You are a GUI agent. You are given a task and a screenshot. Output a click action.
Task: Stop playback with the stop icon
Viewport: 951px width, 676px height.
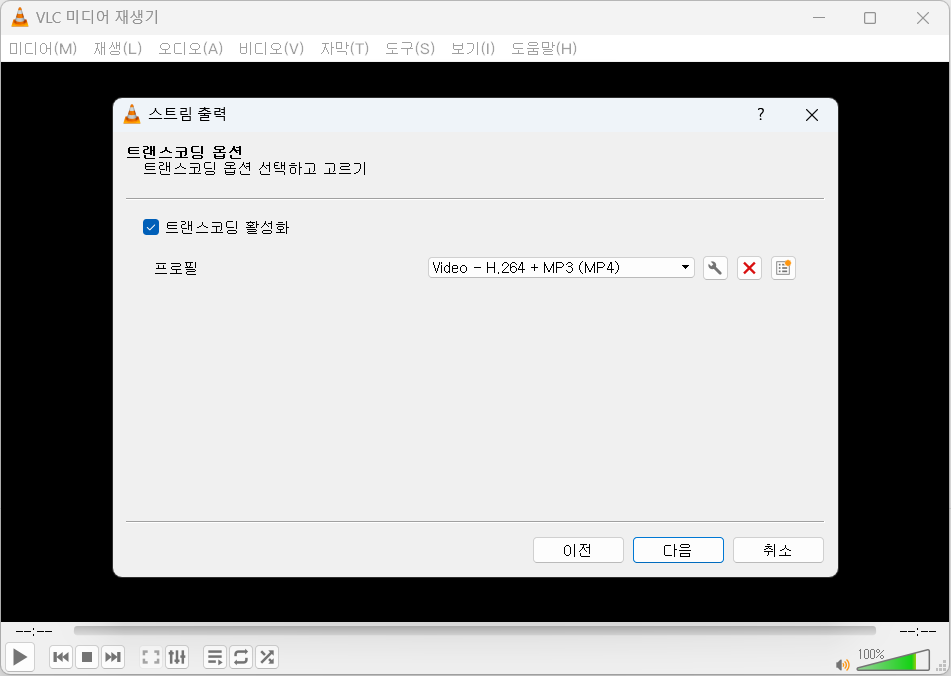tap(87, 657)
